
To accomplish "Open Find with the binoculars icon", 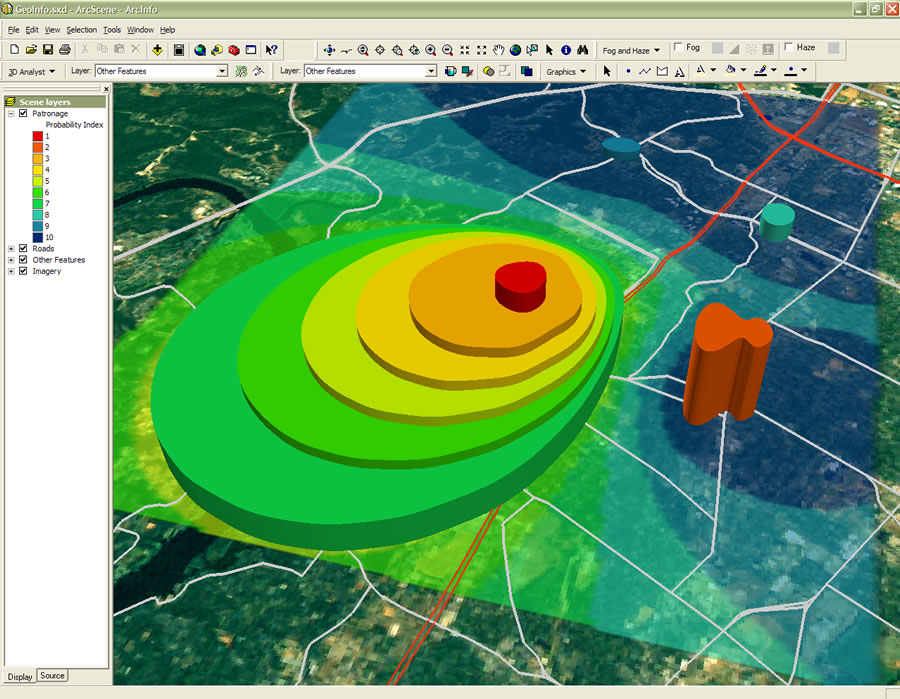I will (583, 51).
